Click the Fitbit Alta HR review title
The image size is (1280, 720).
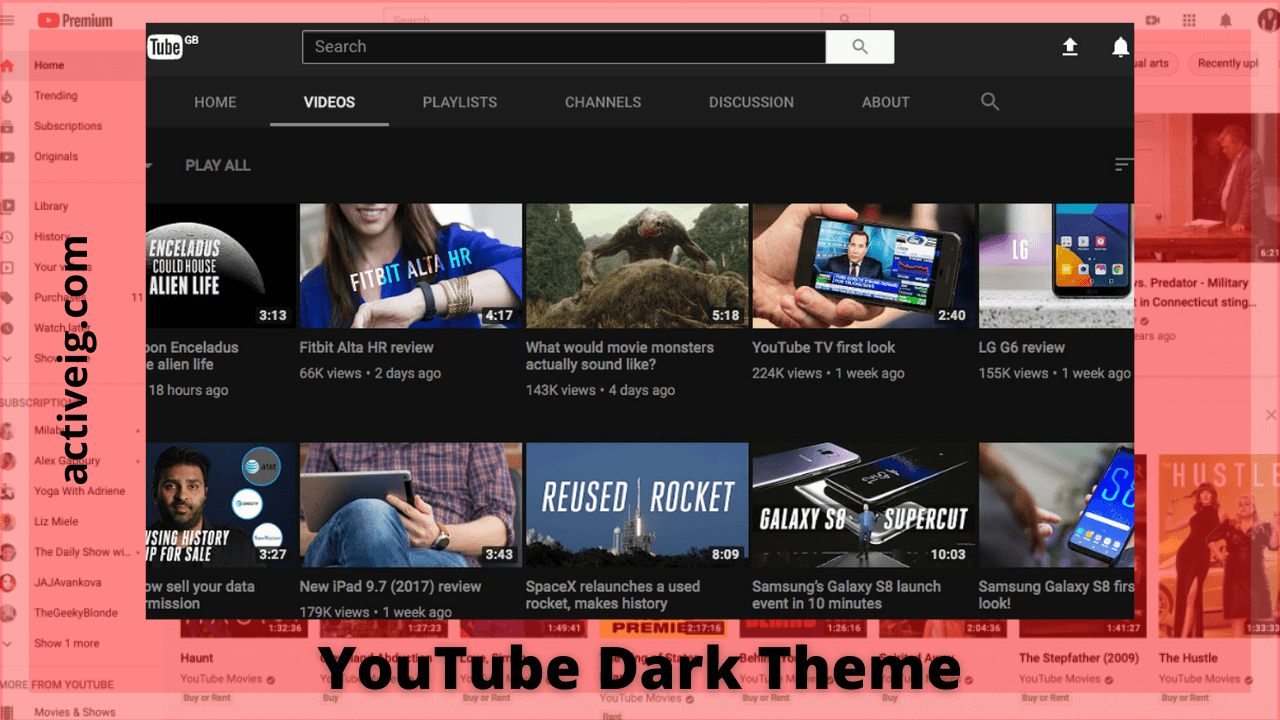[366, 348]
